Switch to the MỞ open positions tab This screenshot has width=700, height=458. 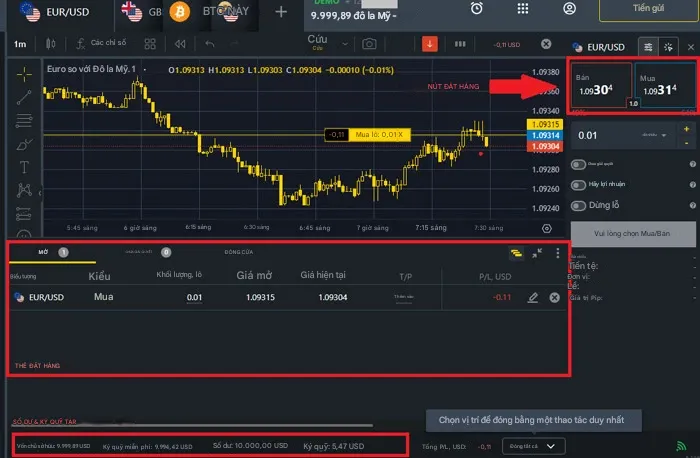52,252
